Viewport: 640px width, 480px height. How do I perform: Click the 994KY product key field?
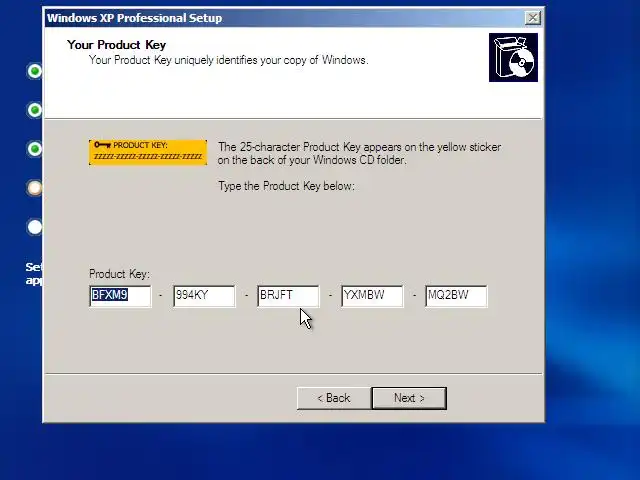click(x=204, y=296)
